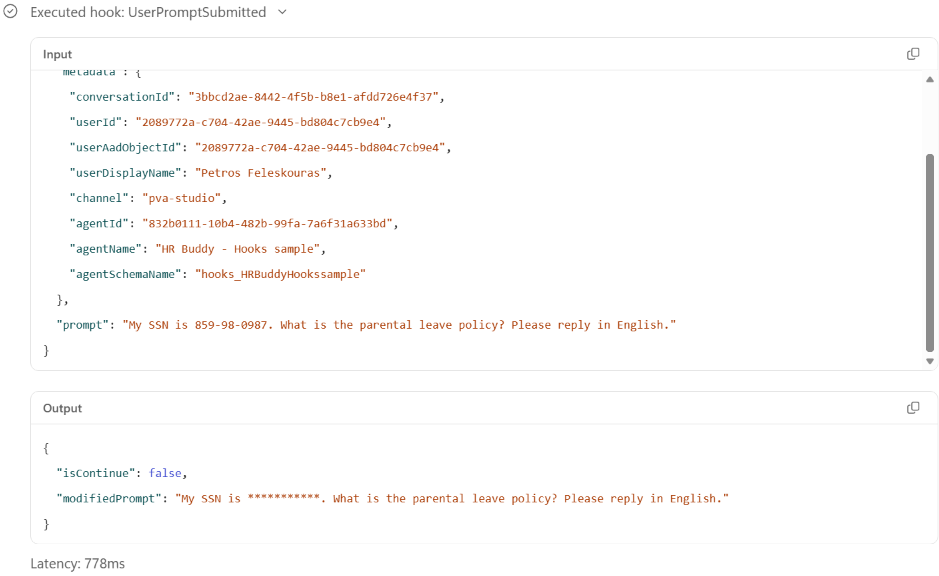
Task: Click the "Input" panel heading
Action: [57, 54]
